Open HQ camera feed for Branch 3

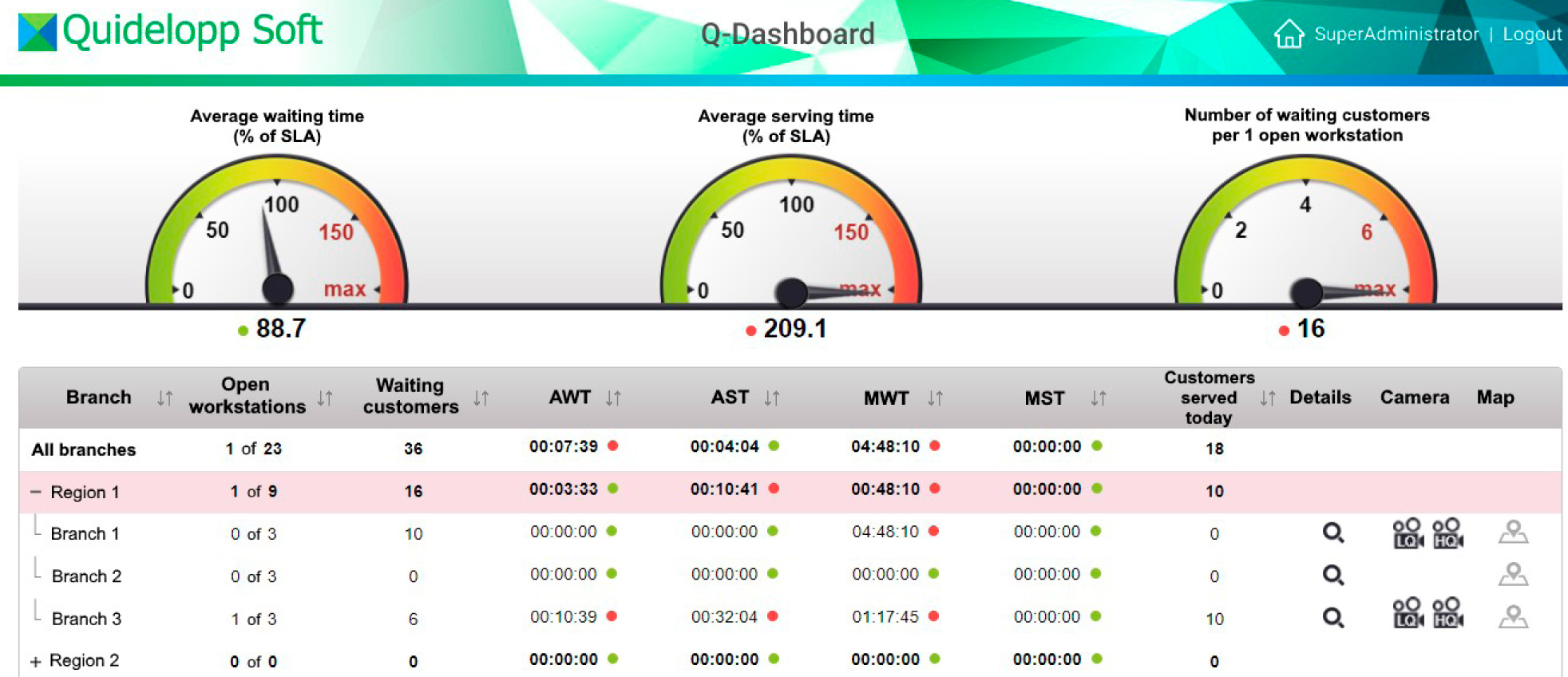(1447, 612)
